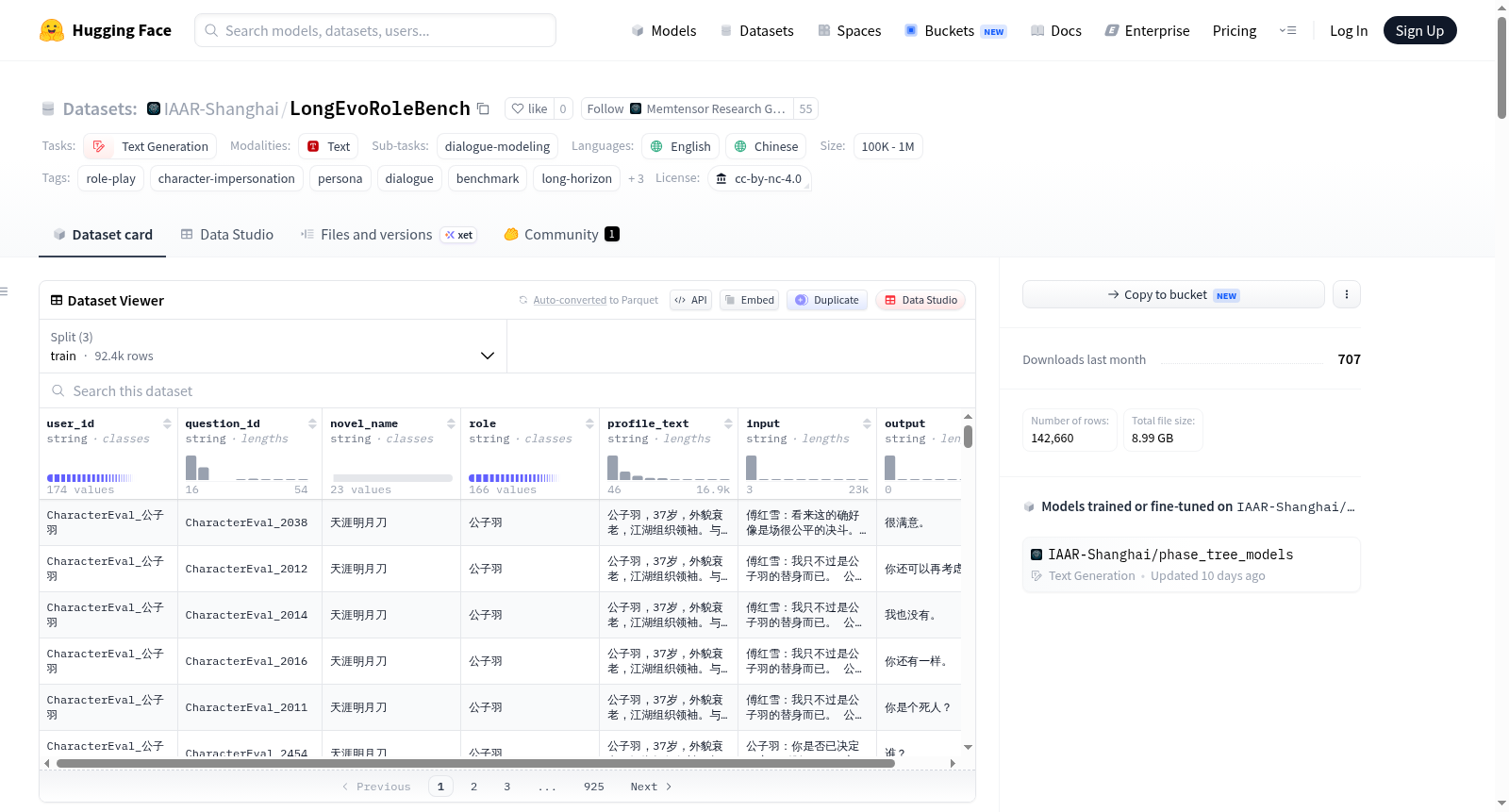1509x812 pixels.
Task: Expand the train split dropdown
Action: tap(273, 346)
